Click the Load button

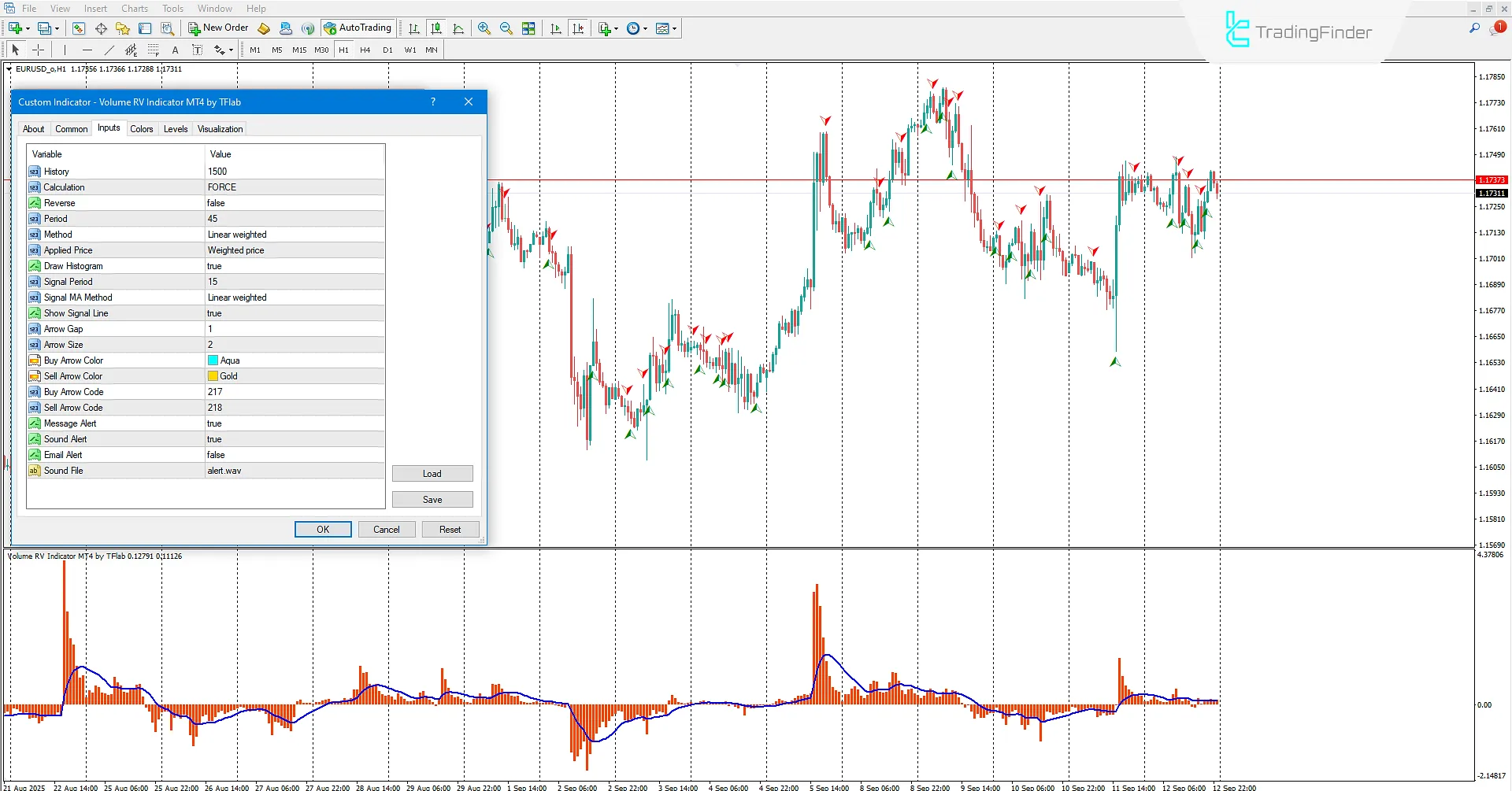432,473
